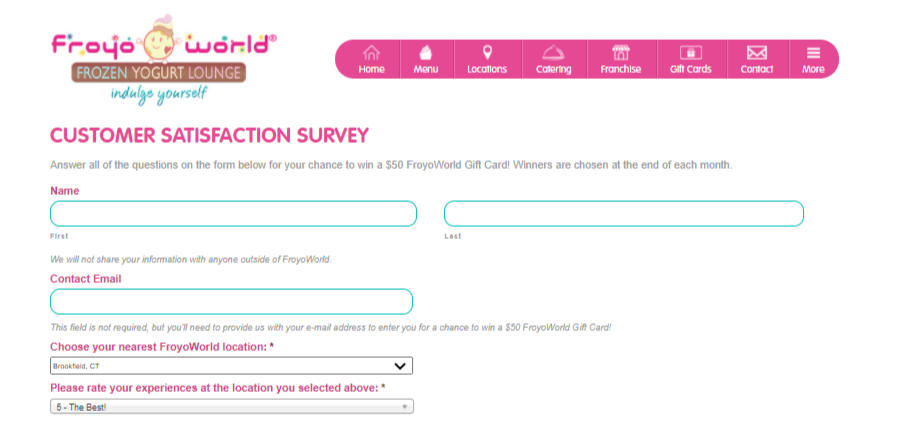Click the Contact envelope icon
Image resolution: width=912 pixels, height=421 pixels.
(x=757, y=53)
